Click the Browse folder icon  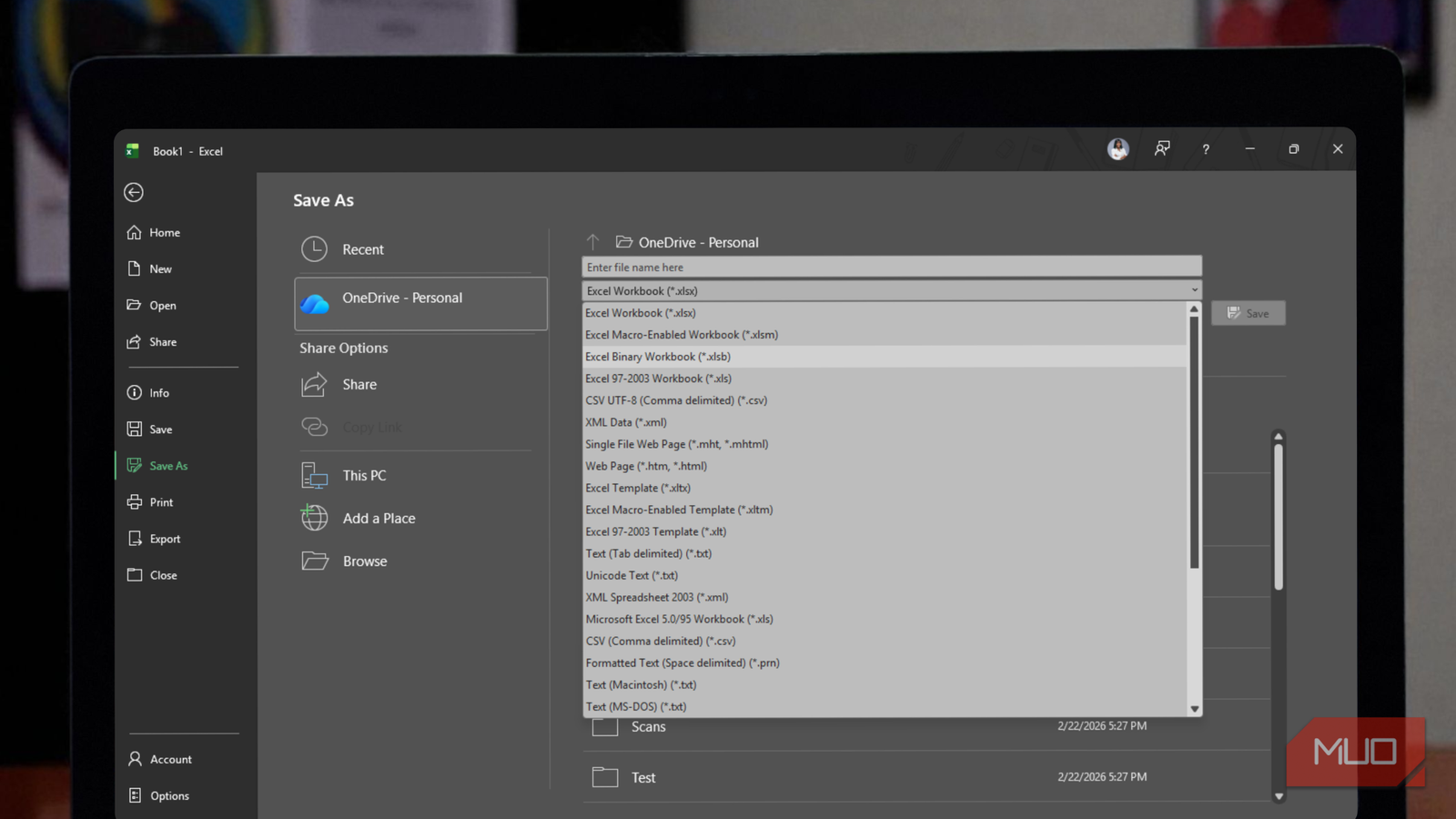pos(315,561)
